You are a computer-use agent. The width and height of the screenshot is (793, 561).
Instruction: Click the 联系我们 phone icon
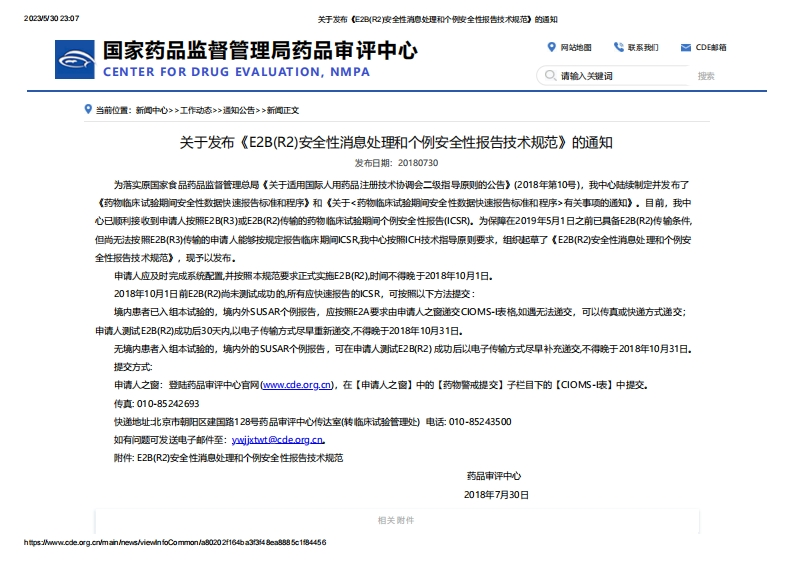[x=618, y=47]
